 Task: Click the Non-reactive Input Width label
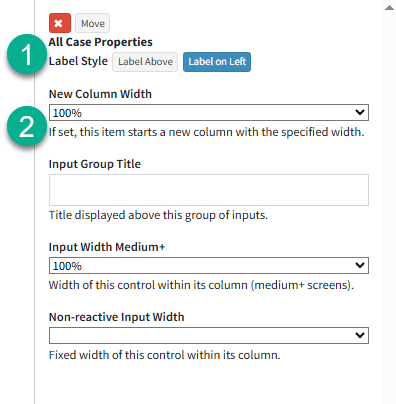[x=116, y=317]
